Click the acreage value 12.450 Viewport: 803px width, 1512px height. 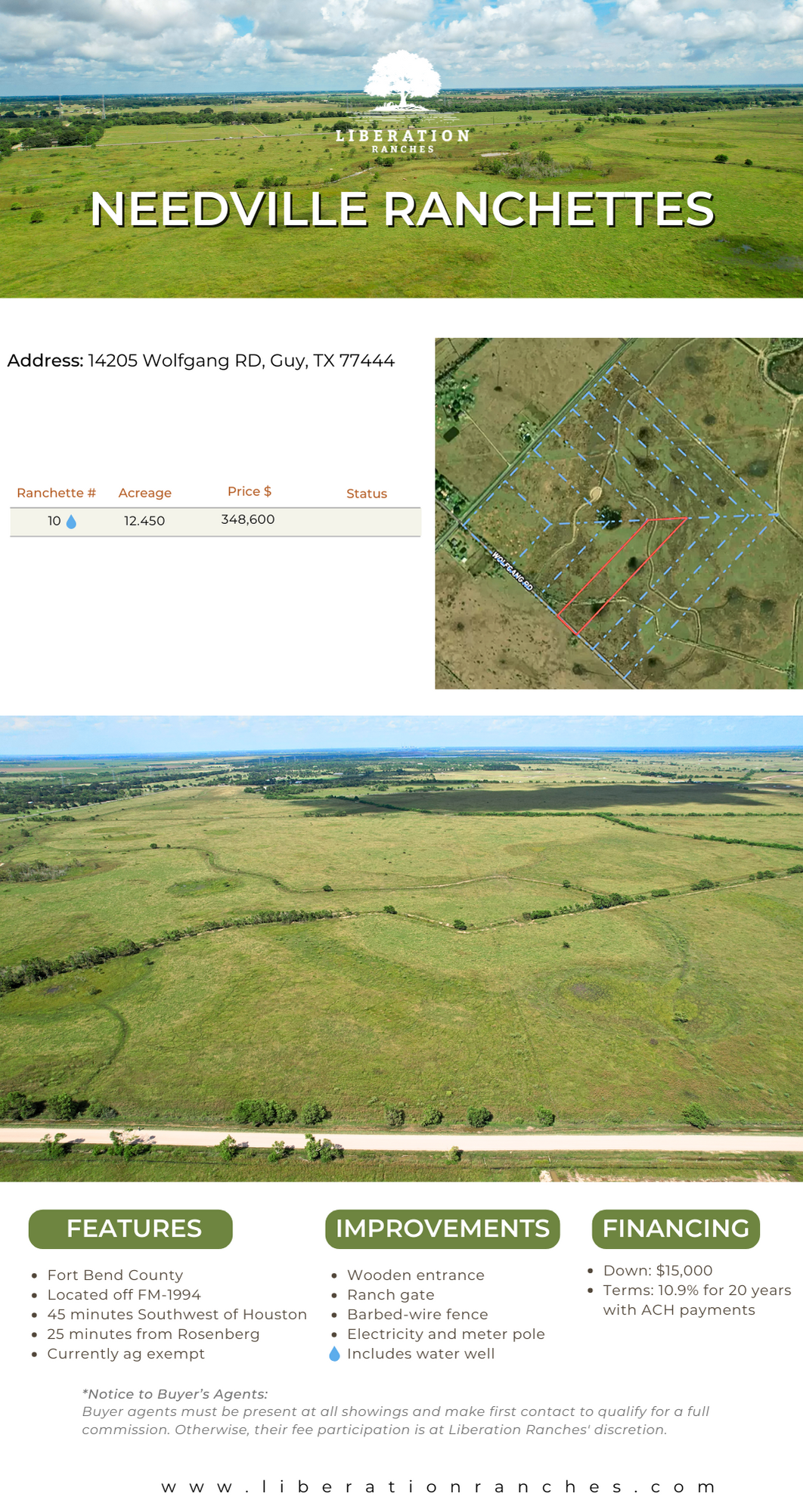point(144,521)
